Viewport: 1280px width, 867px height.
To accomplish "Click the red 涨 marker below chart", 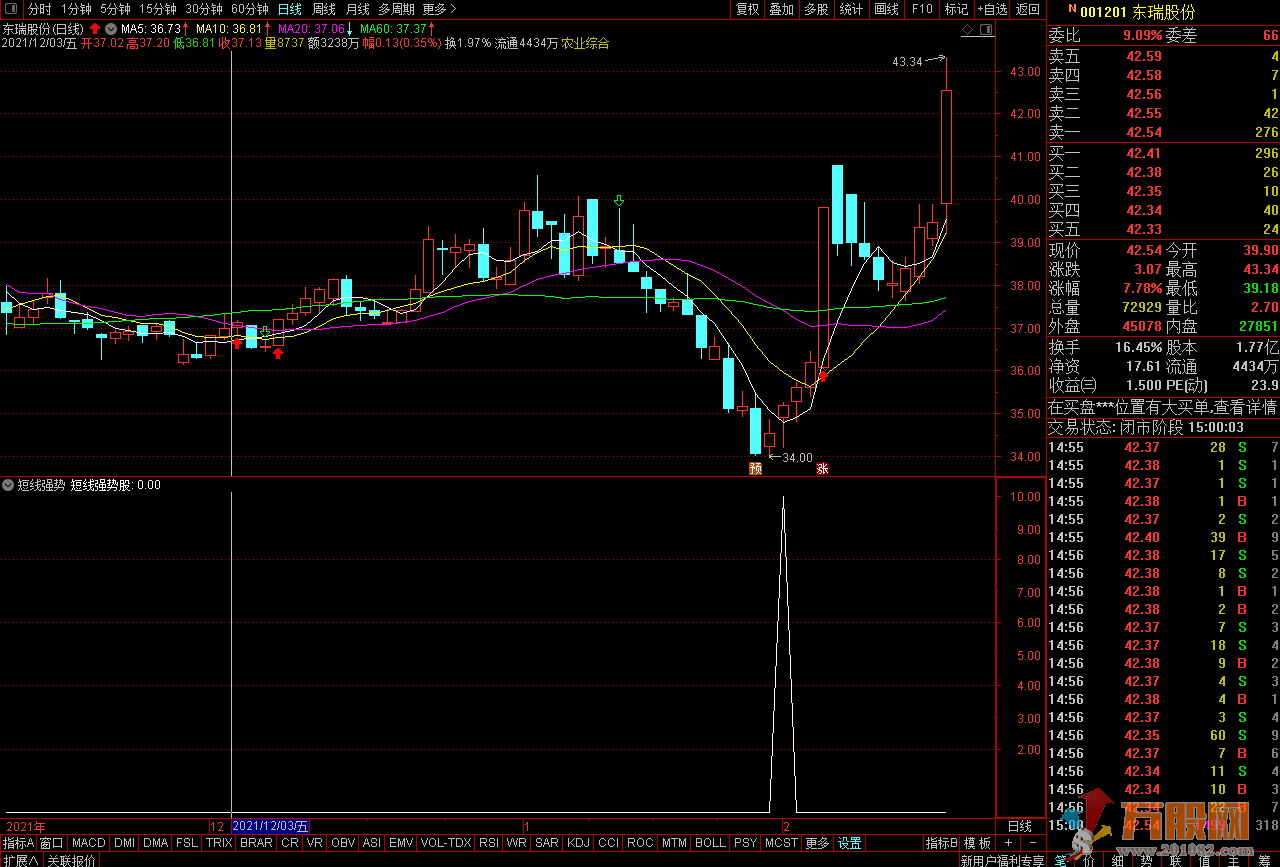I will 822,468.
